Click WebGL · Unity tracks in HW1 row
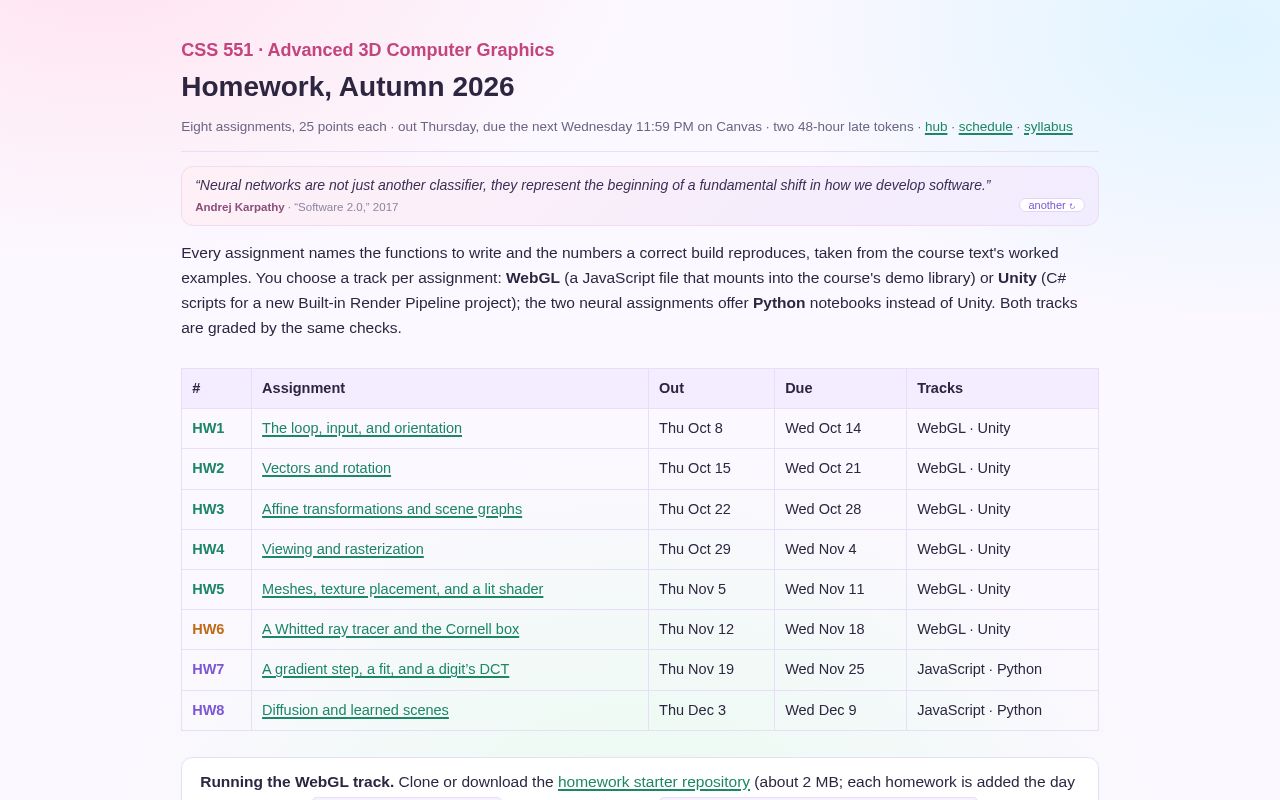1280x800 pixels. (x=964, y=428)
